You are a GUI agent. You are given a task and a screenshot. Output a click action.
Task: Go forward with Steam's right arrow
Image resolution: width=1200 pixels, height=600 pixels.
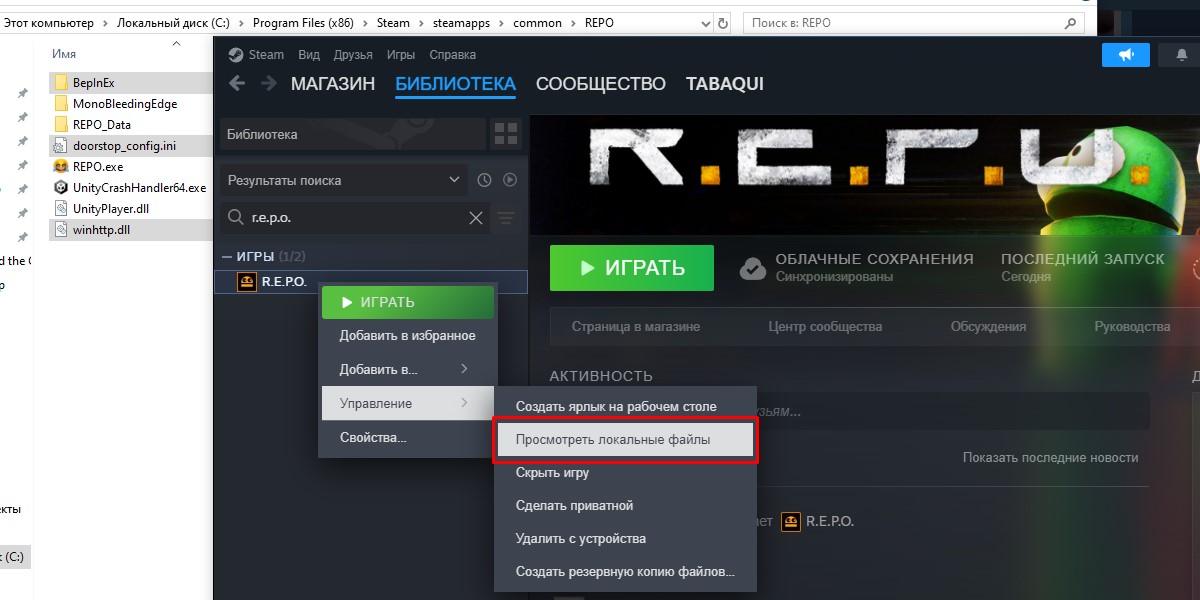268,83
